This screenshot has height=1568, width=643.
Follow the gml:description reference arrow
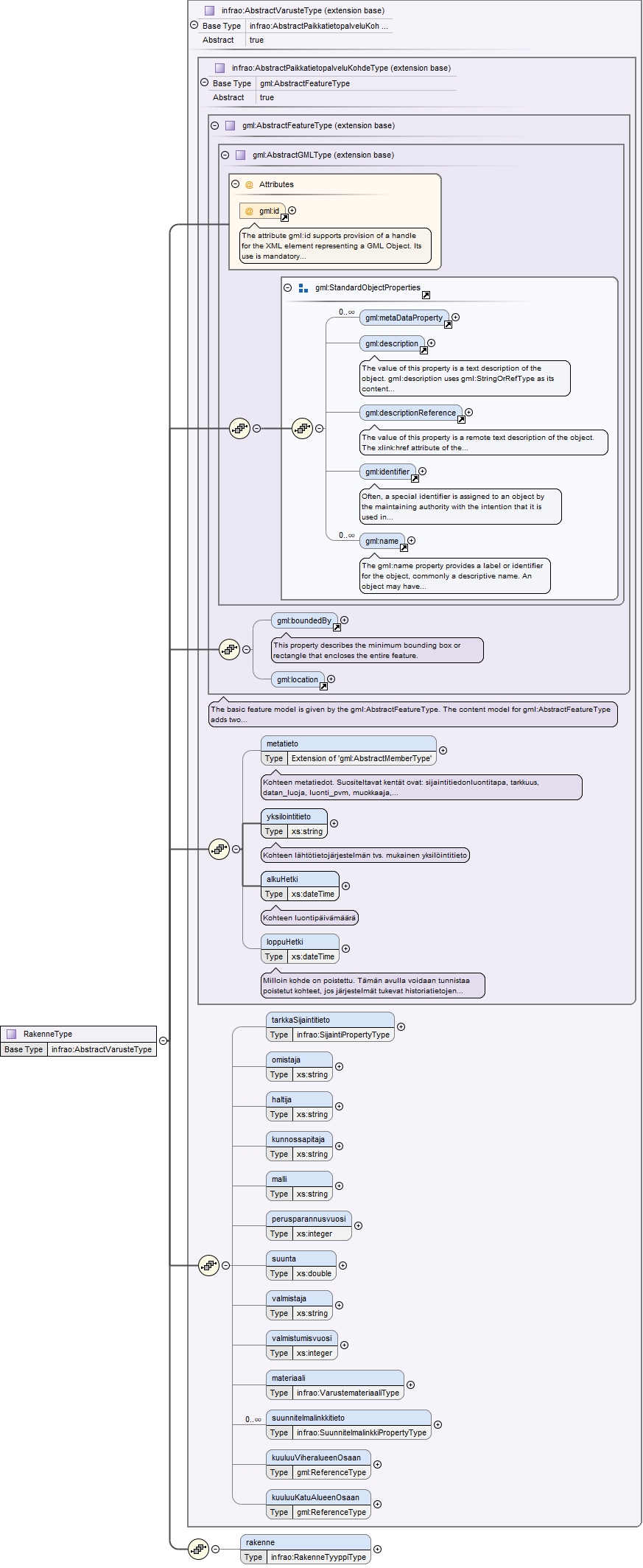(424, 350)
